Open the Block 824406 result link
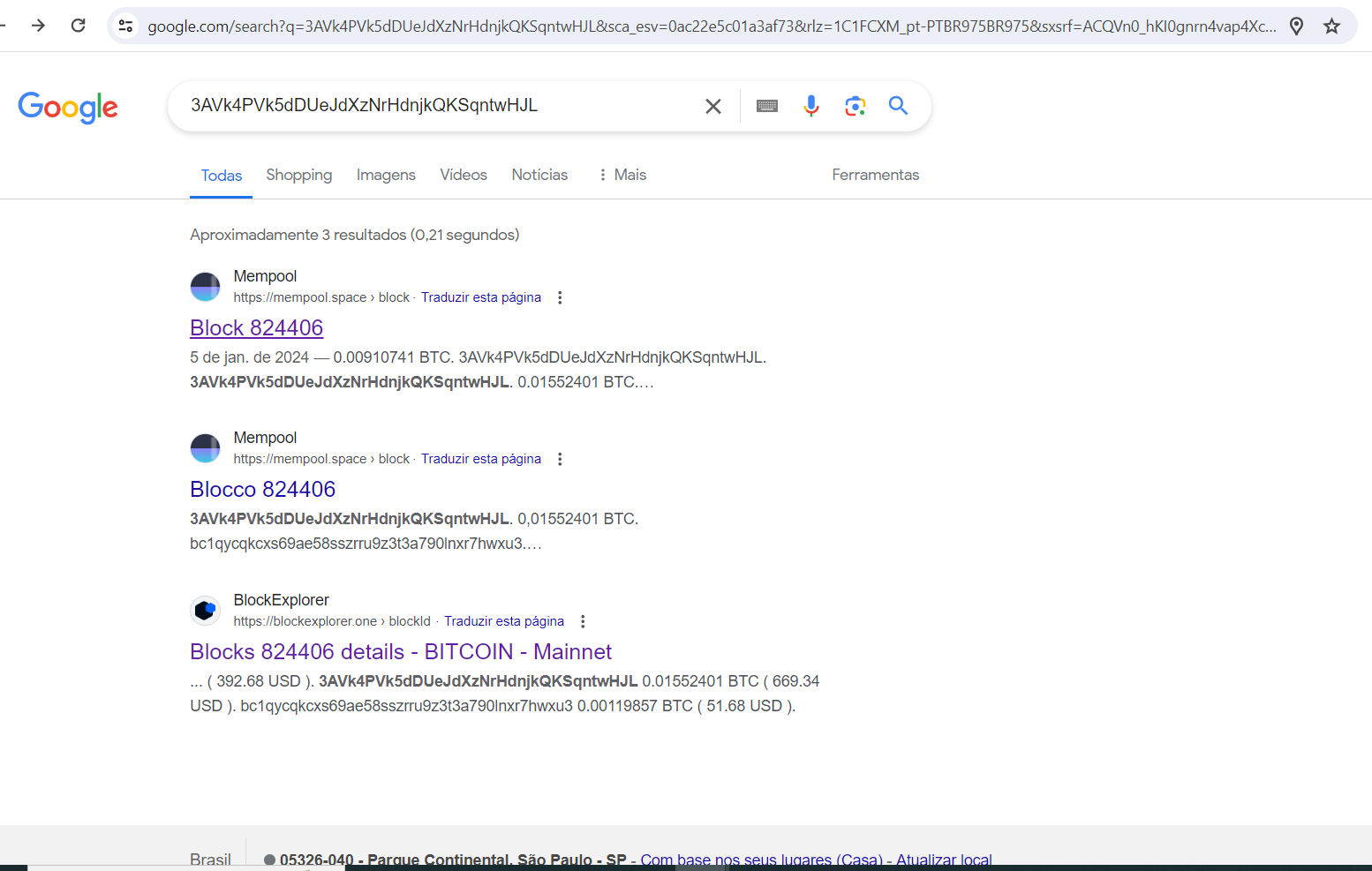1372x871 pixels. [257, 327]
